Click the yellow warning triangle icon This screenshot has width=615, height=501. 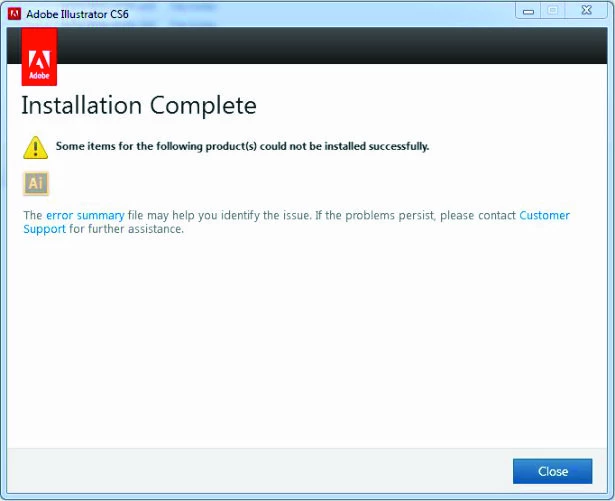(x=35, y=148)
